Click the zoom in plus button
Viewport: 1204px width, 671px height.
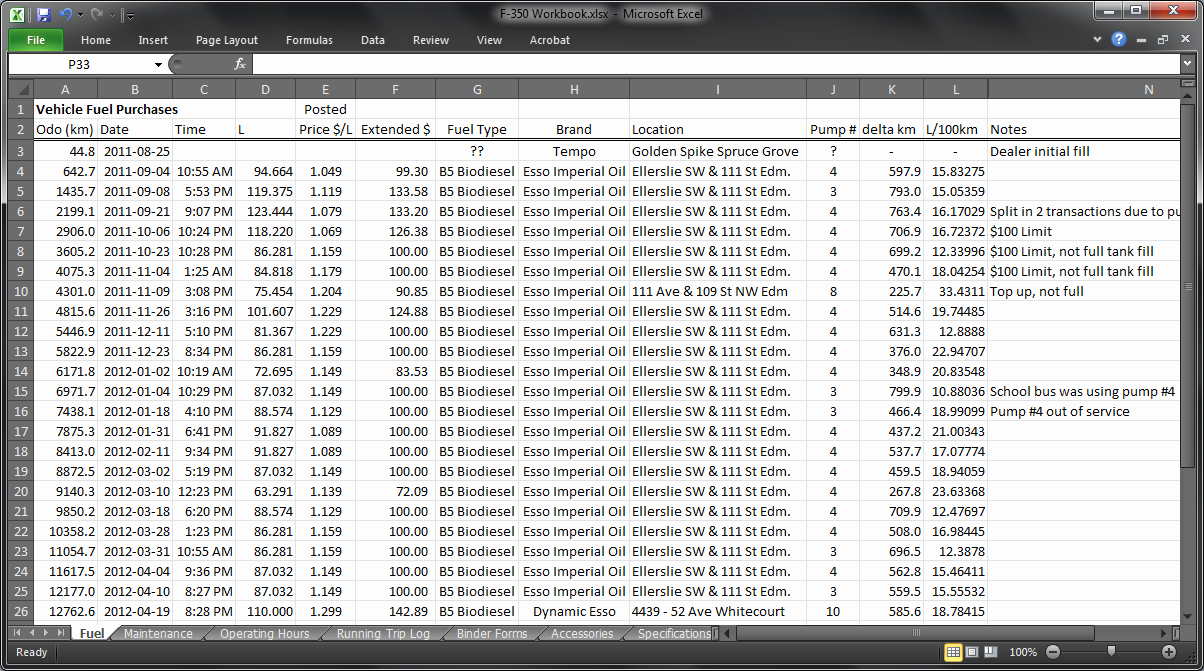(x=1169, y=652)
